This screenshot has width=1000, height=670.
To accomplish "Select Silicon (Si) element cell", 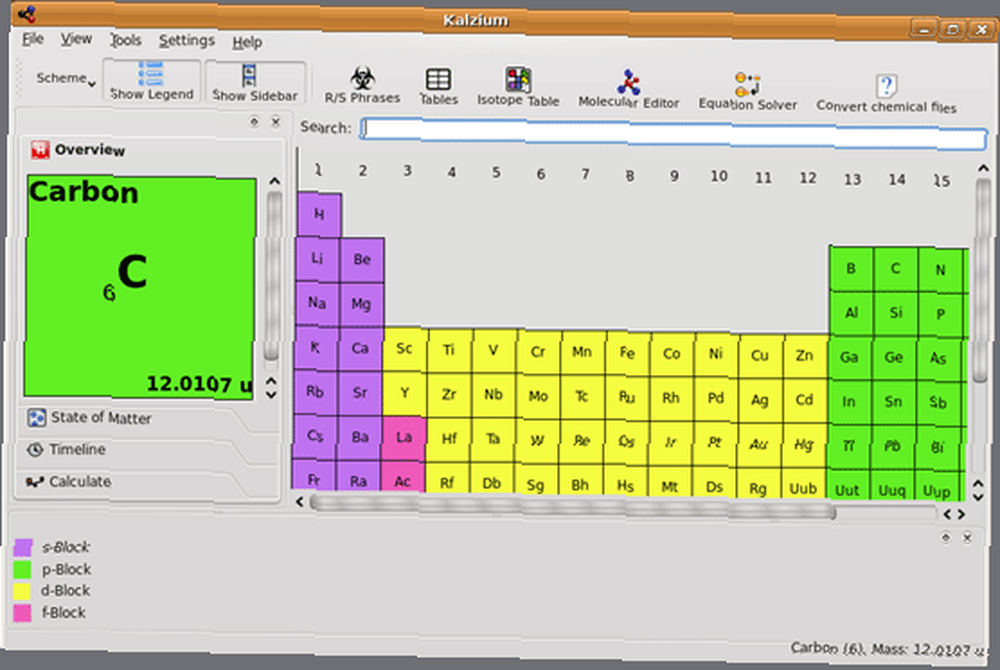I will coord(896,313).
